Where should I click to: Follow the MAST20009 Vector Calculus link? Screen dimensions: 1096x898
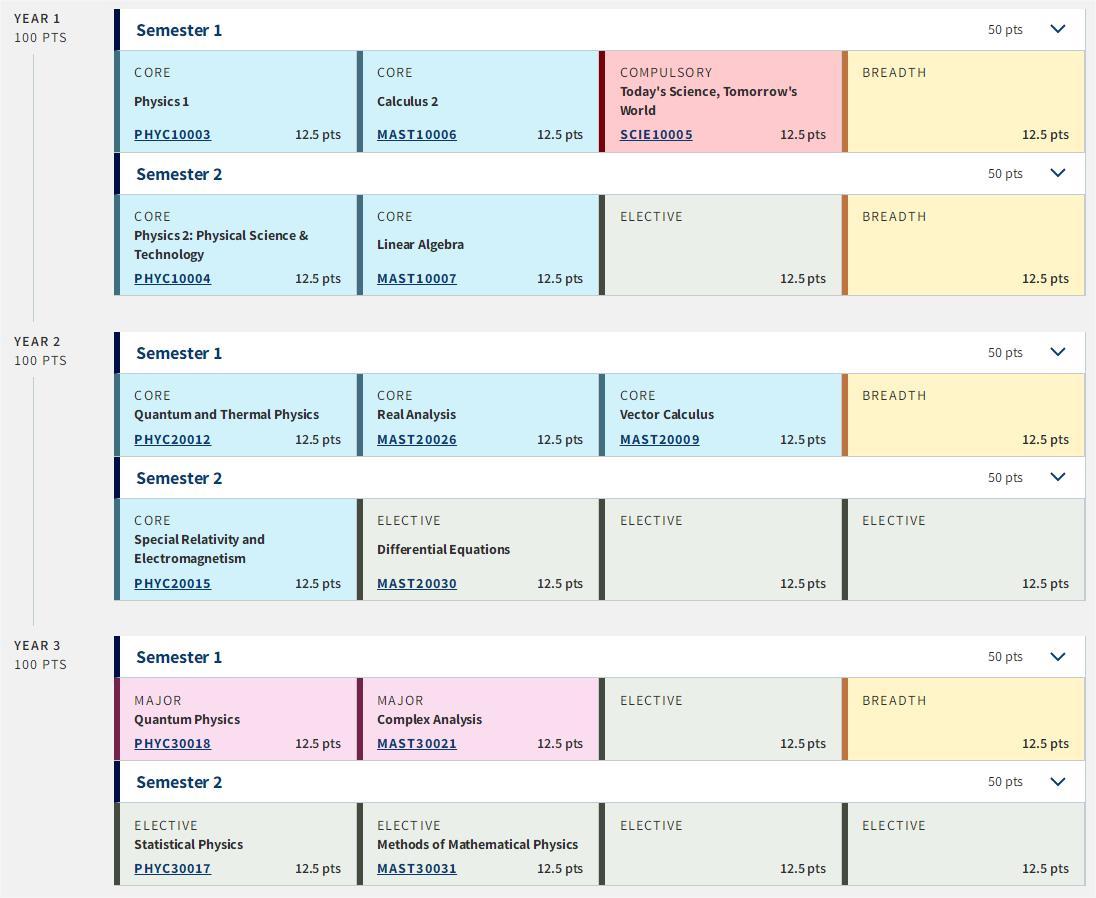pos(659,440)
